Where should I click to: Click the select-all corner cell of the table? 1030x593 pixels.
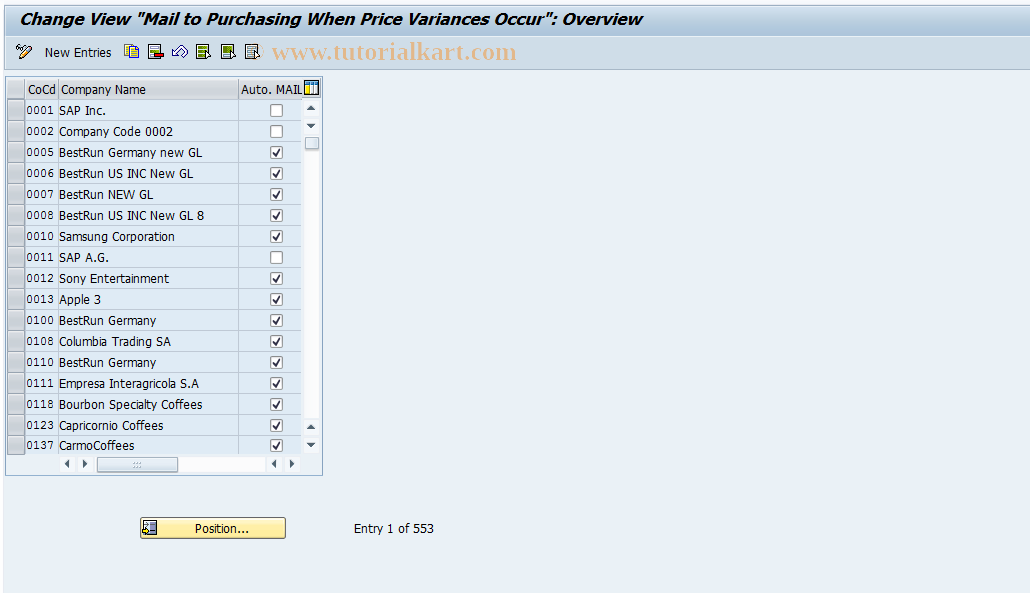[x=16, y=89]
